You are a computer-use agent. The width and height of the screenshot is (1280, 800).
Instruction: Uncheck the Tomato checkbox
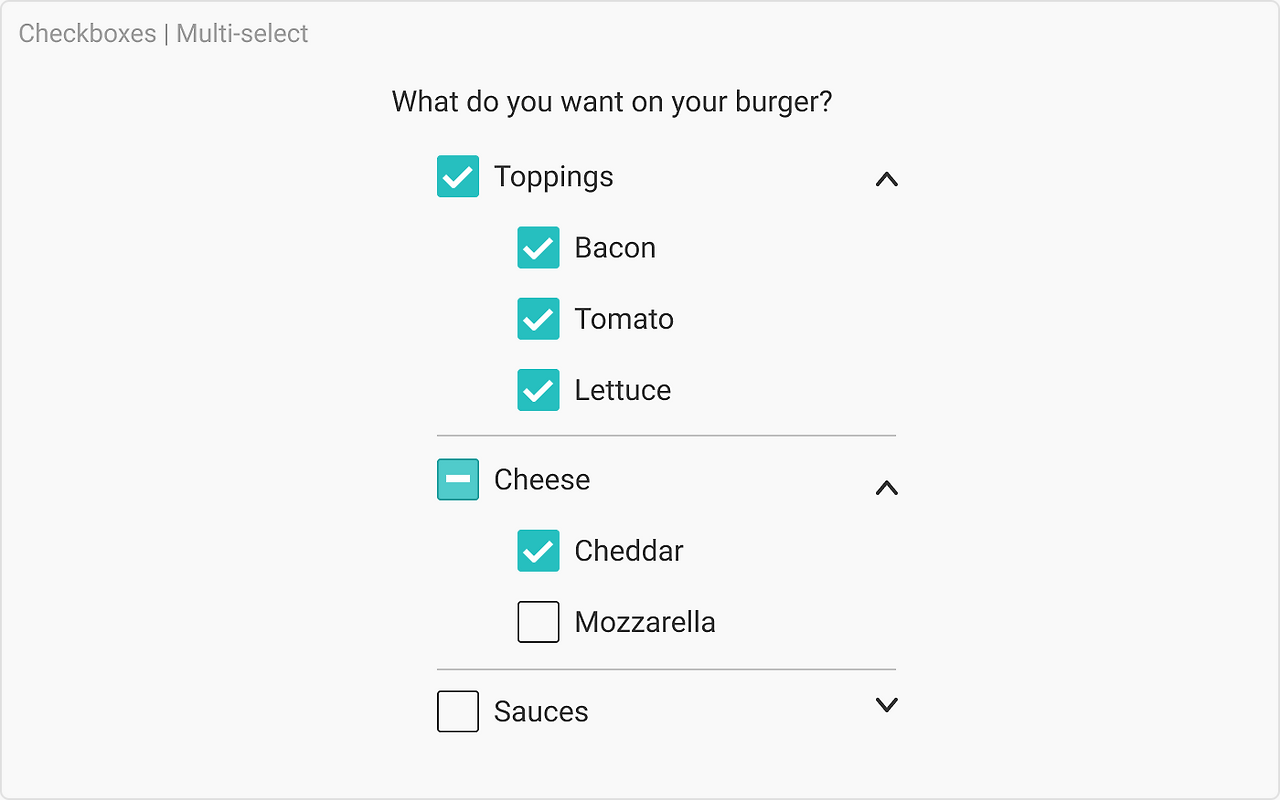tap(538, 319)
